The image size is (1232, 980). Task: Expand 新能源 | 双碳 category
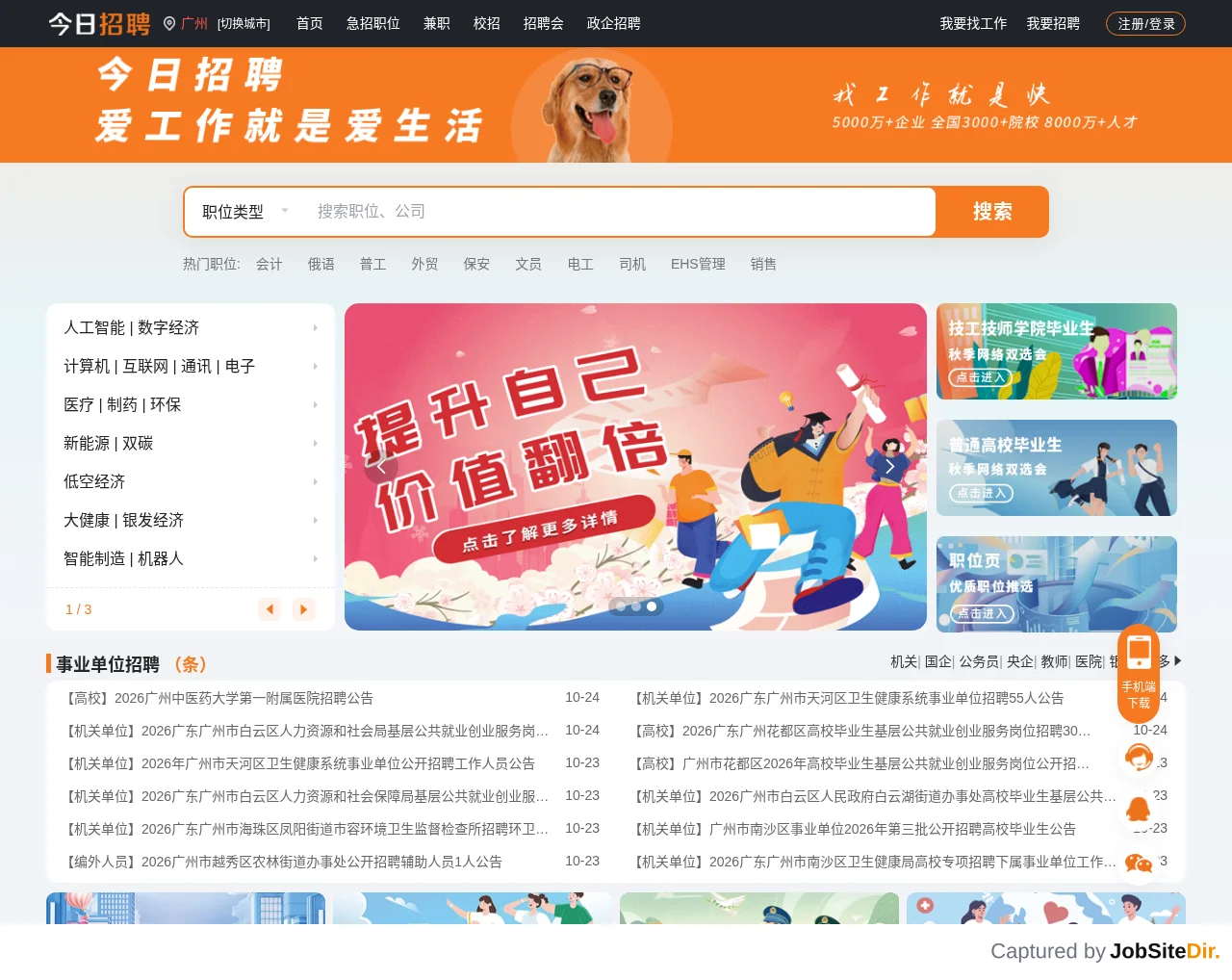pos(191,444)
